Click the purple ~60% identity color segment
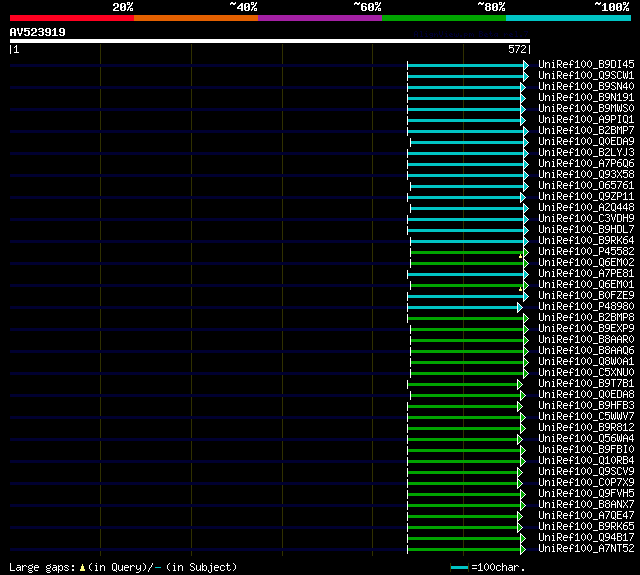Screen dimensions: 640x575 tap(320, 18)
